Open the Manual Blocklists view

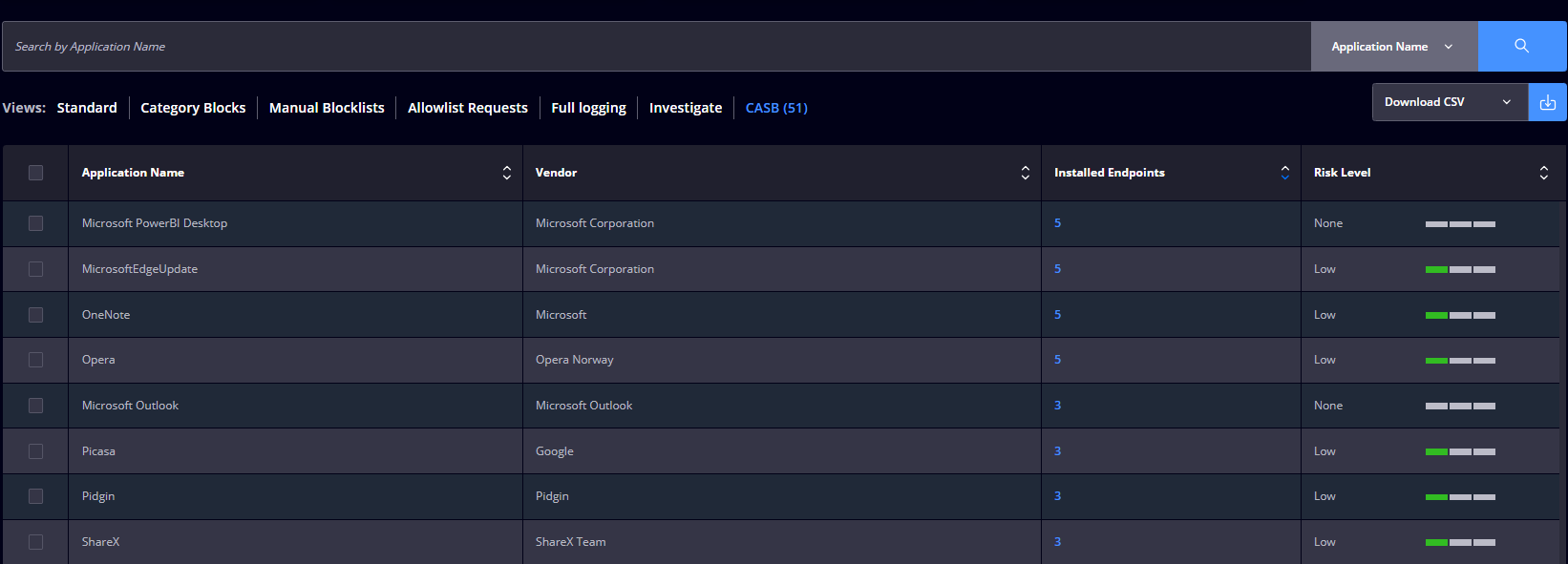[327, 108]
